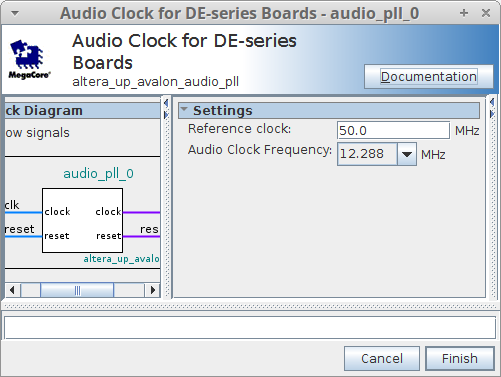501x377 pixels.
Task: Expand left pane with lower splitter arrow
Action: tap(166, 115)
